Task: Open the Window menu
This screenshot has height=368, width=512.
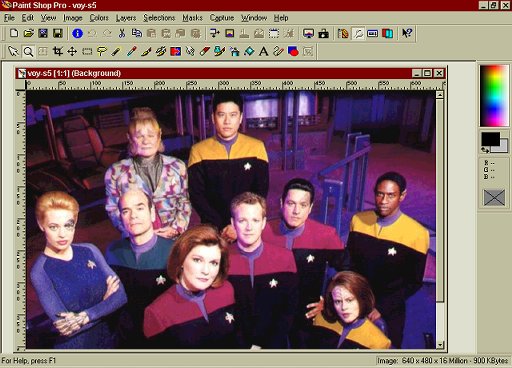Action: tap(254, 18)
